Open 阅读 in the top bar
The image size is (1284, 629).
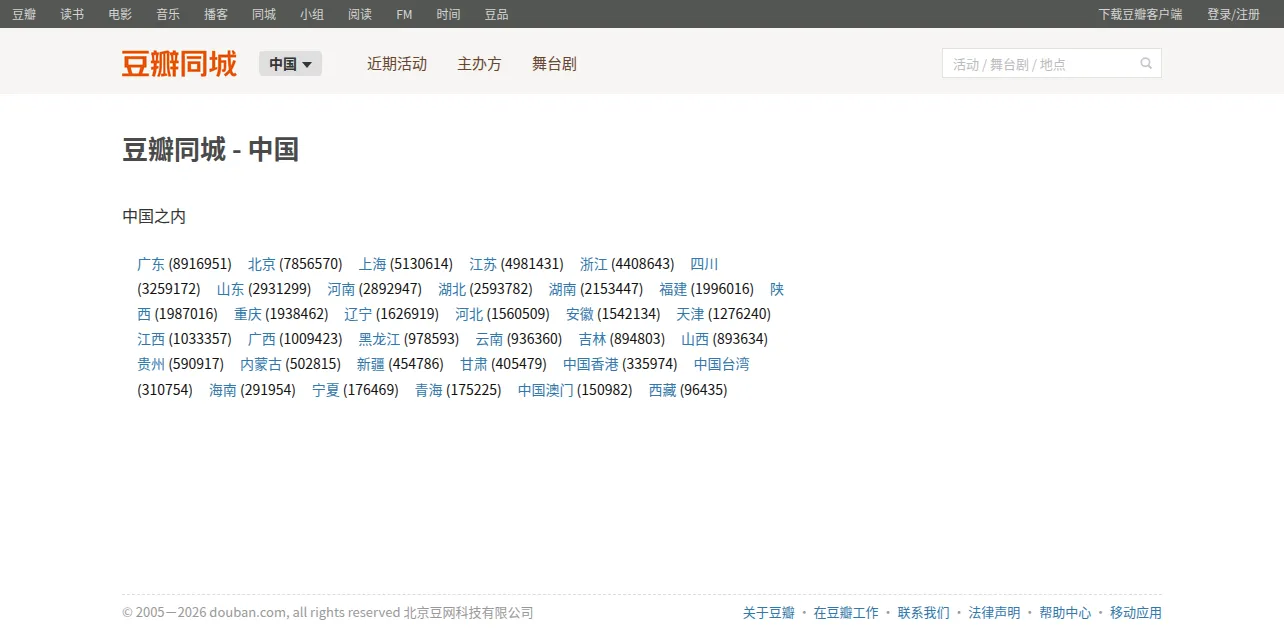click(360, 14)
